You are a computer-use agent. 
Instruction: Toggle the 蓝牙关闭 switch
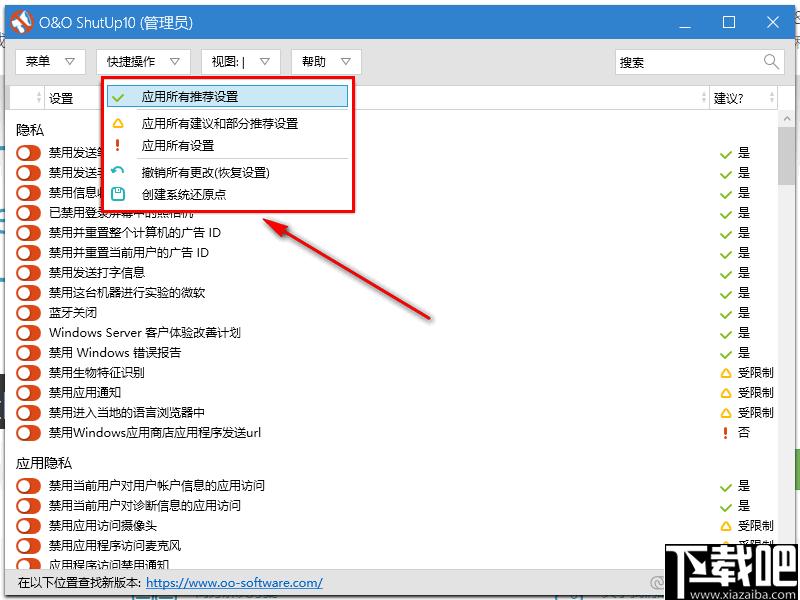[x=28, y=313]
